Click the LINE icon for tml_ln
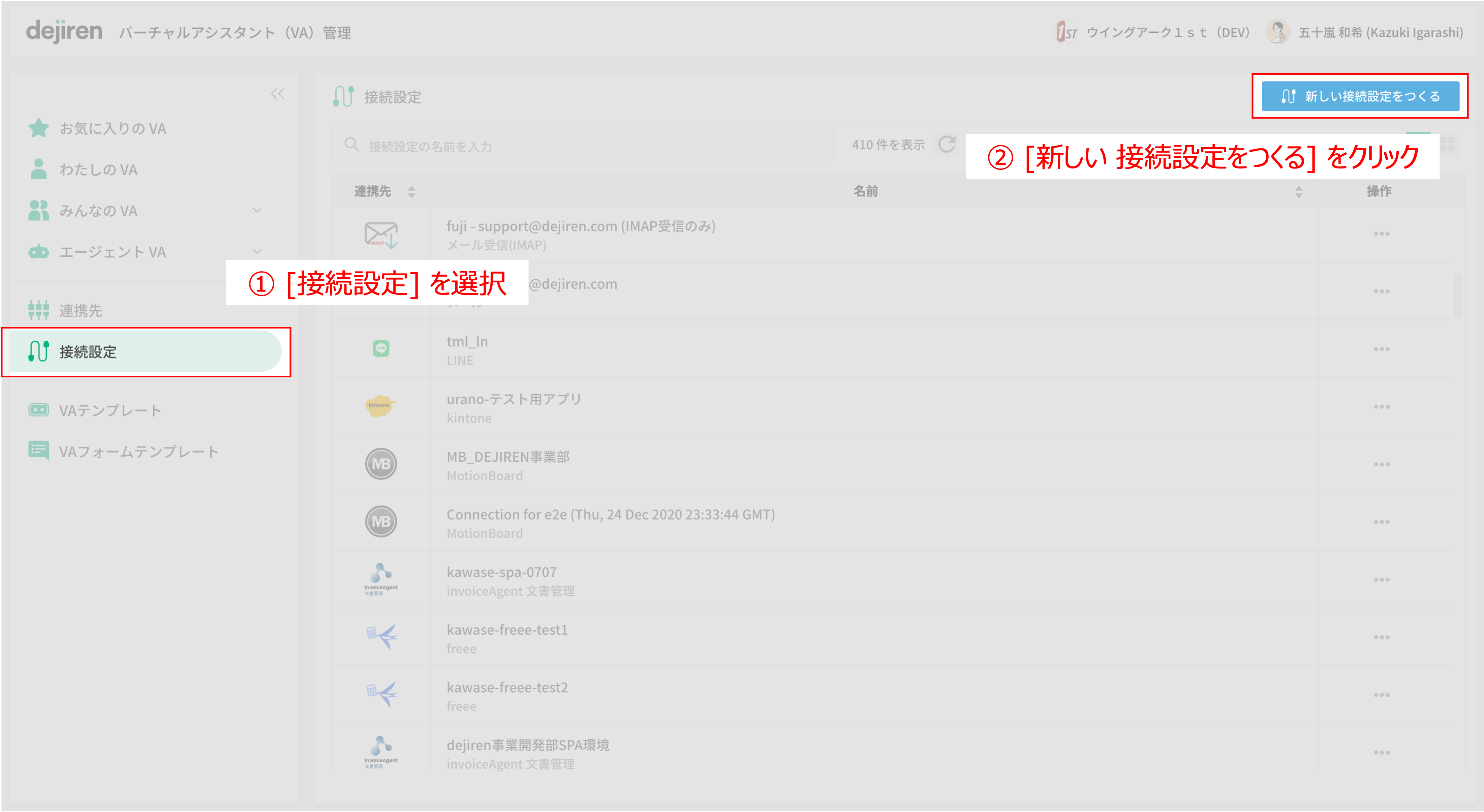Image resolution: width=1484 pixels, height=812 pixels. click(381, 348)
